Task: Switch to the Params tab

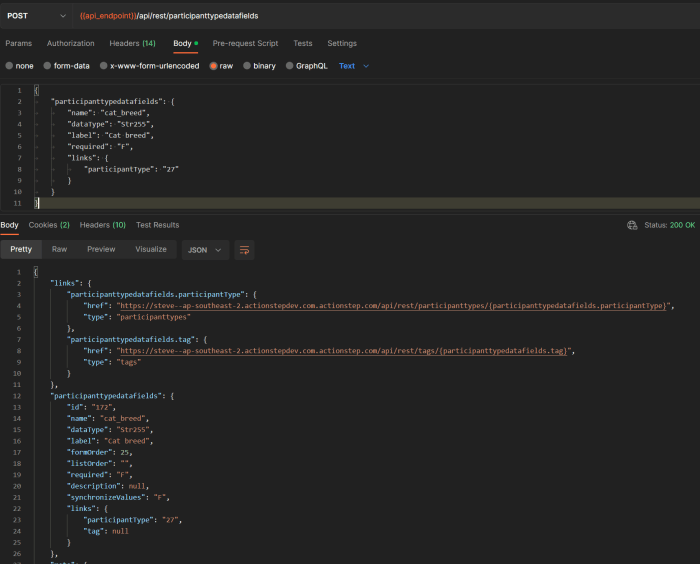Action: [19, 43]
